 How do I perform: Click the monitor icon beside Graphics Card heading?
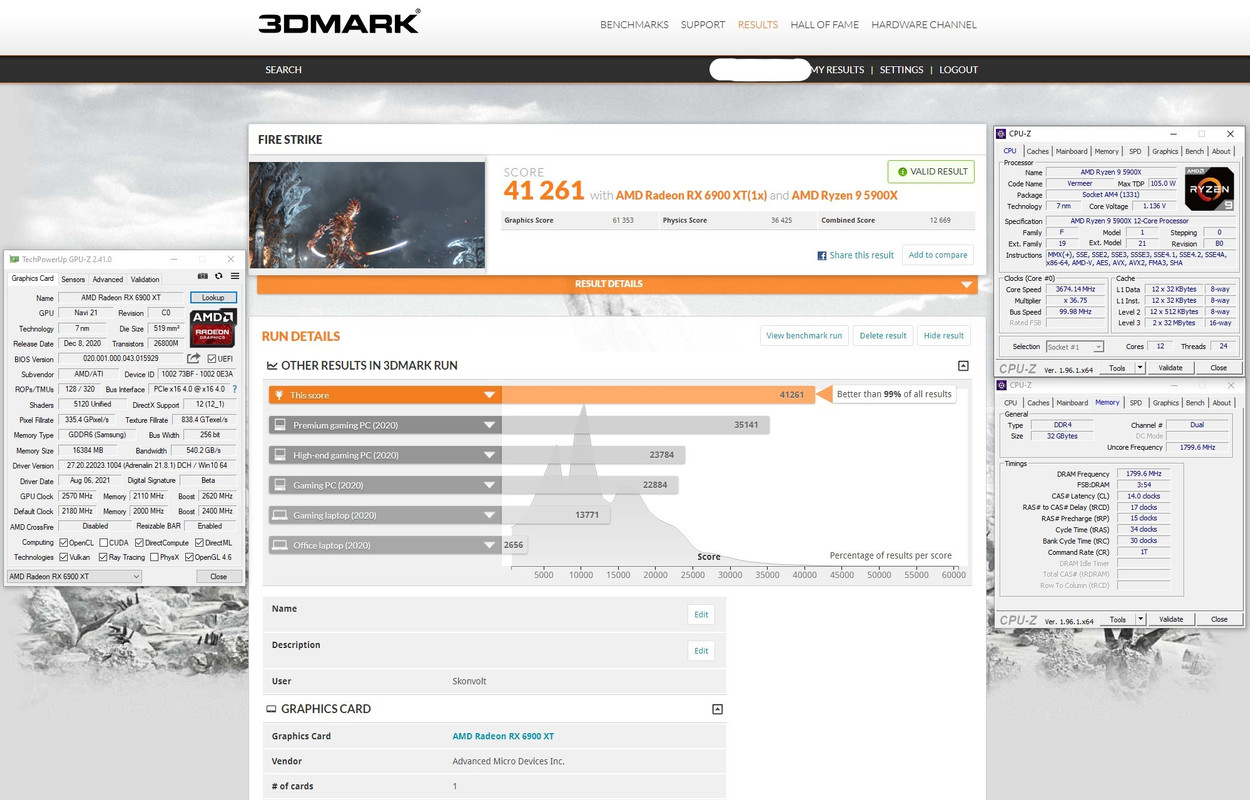(x=271, y=709)
